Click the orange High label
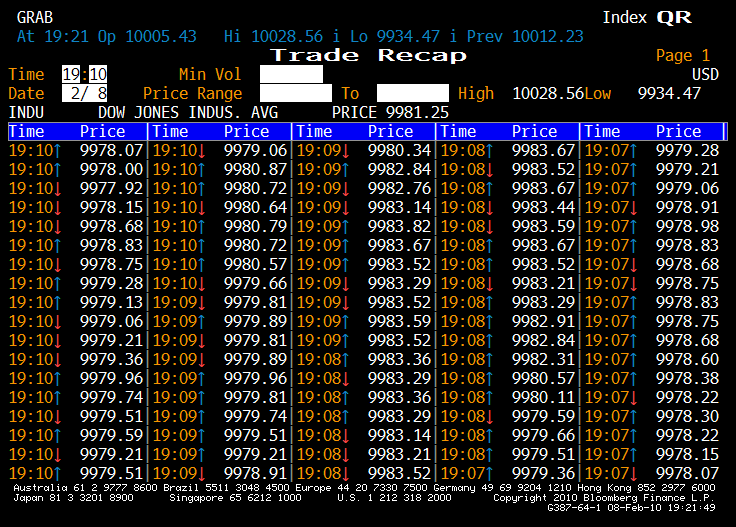 click(x=476, y=93)
